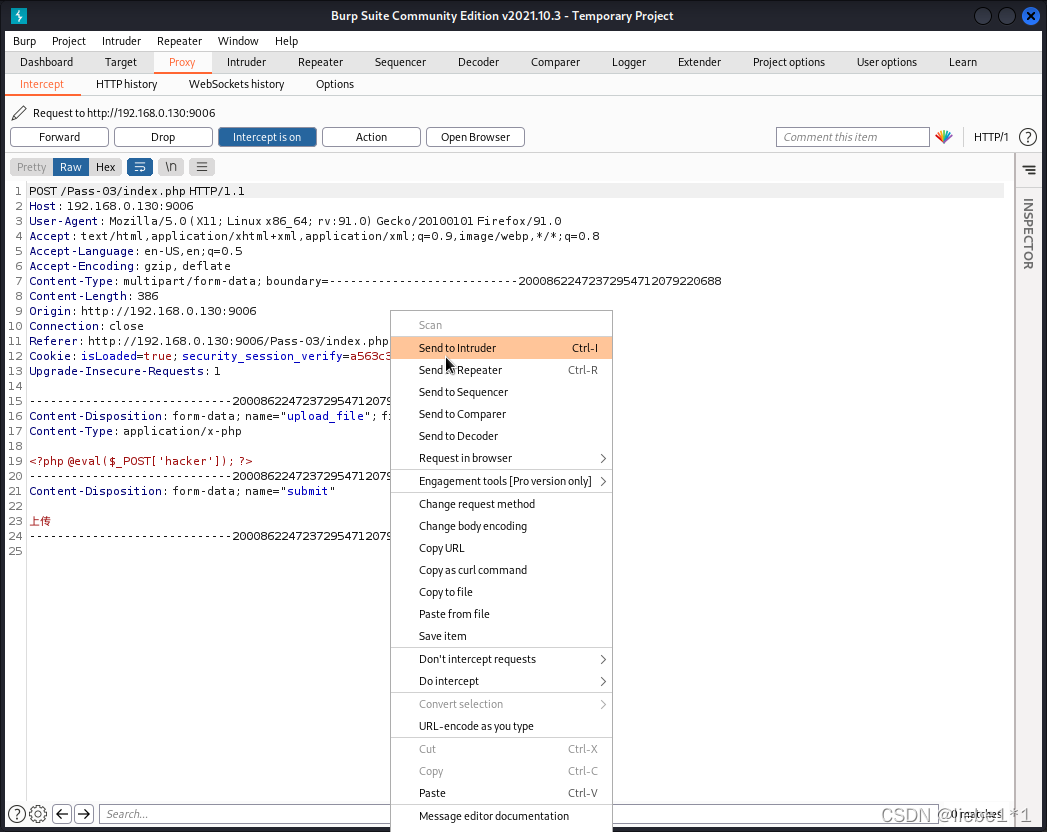Toggle the Intercept is on button

click(x=267, y=137)
